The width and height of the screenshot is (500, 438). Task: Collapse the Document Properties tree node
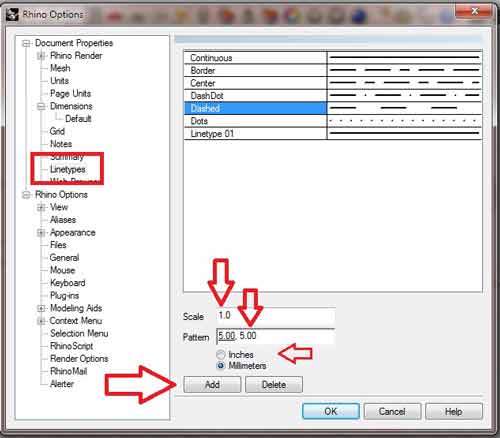[26, 43]
